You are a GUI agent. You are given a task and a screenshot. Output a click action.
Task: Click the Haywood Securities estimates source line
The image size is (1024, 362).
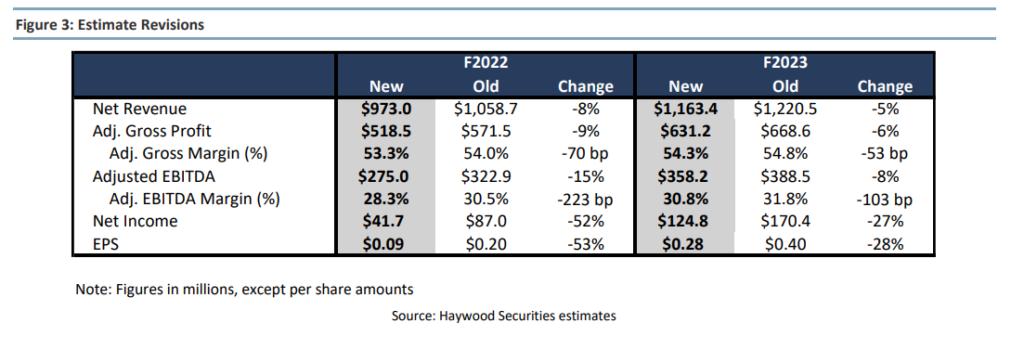click(x=504, y=316)
